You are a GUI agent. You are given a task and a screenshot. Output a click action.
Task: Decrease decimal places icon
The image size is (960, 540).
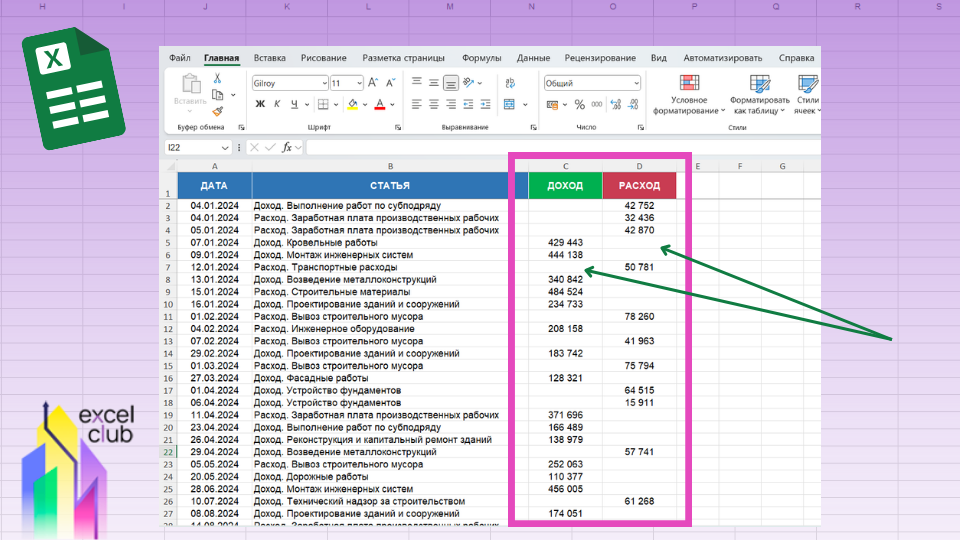coord(633,105)
